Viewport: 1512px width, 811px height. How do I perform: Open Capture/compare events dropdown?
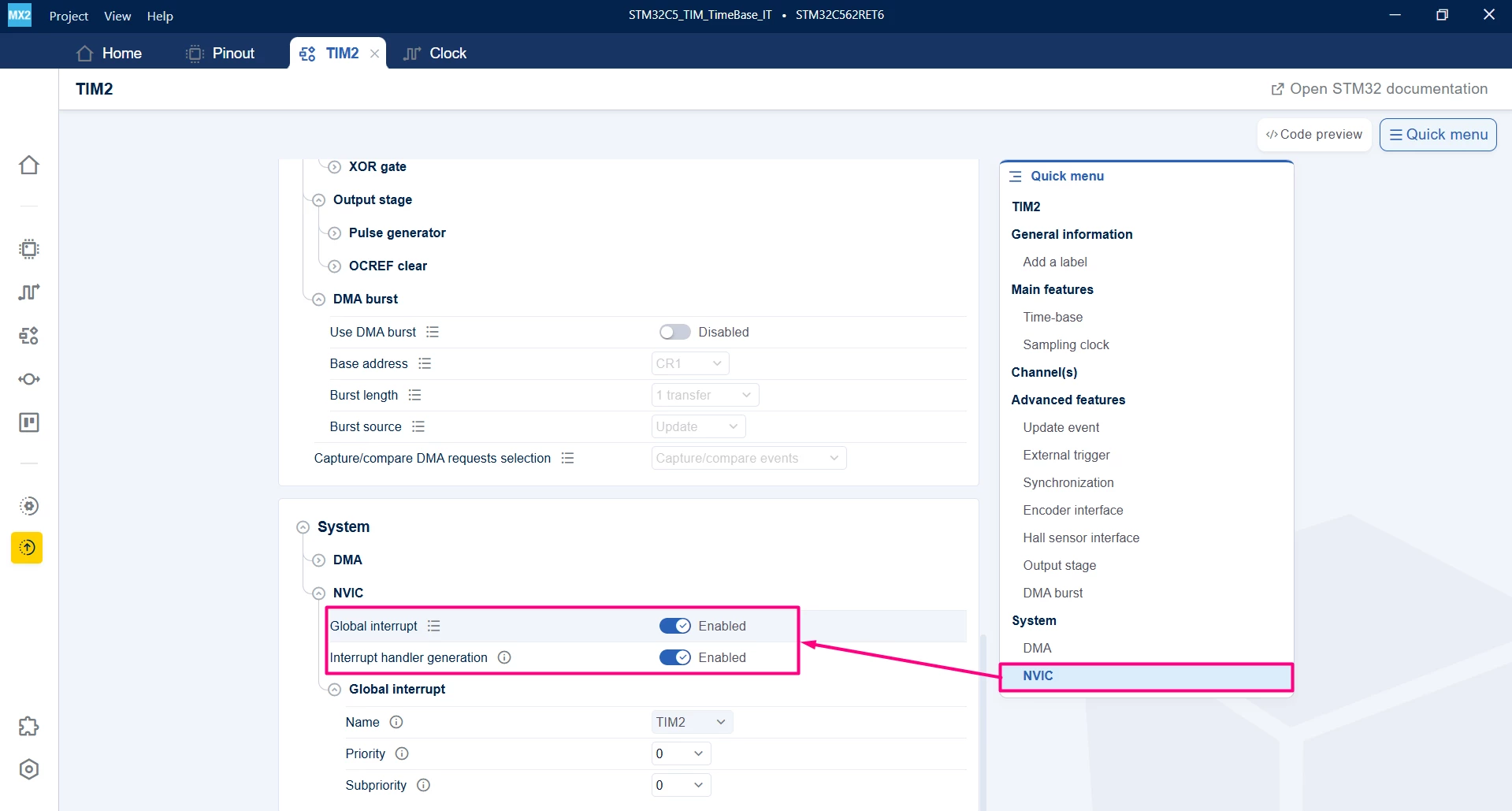pyautogui.click(x=749, y=458)
